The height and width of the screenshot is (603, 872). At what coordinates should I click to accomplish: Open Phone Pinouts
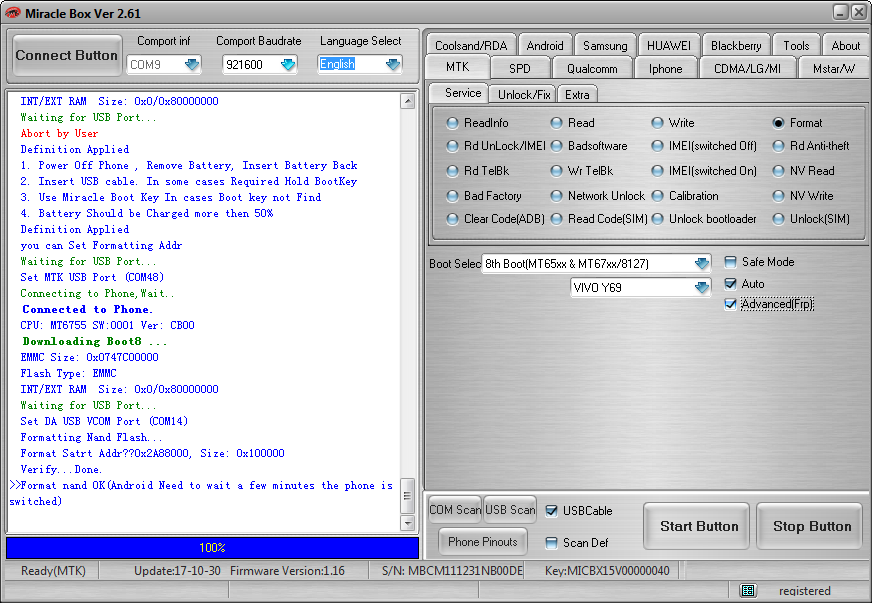pyautogui.click(x=483, y=542)
